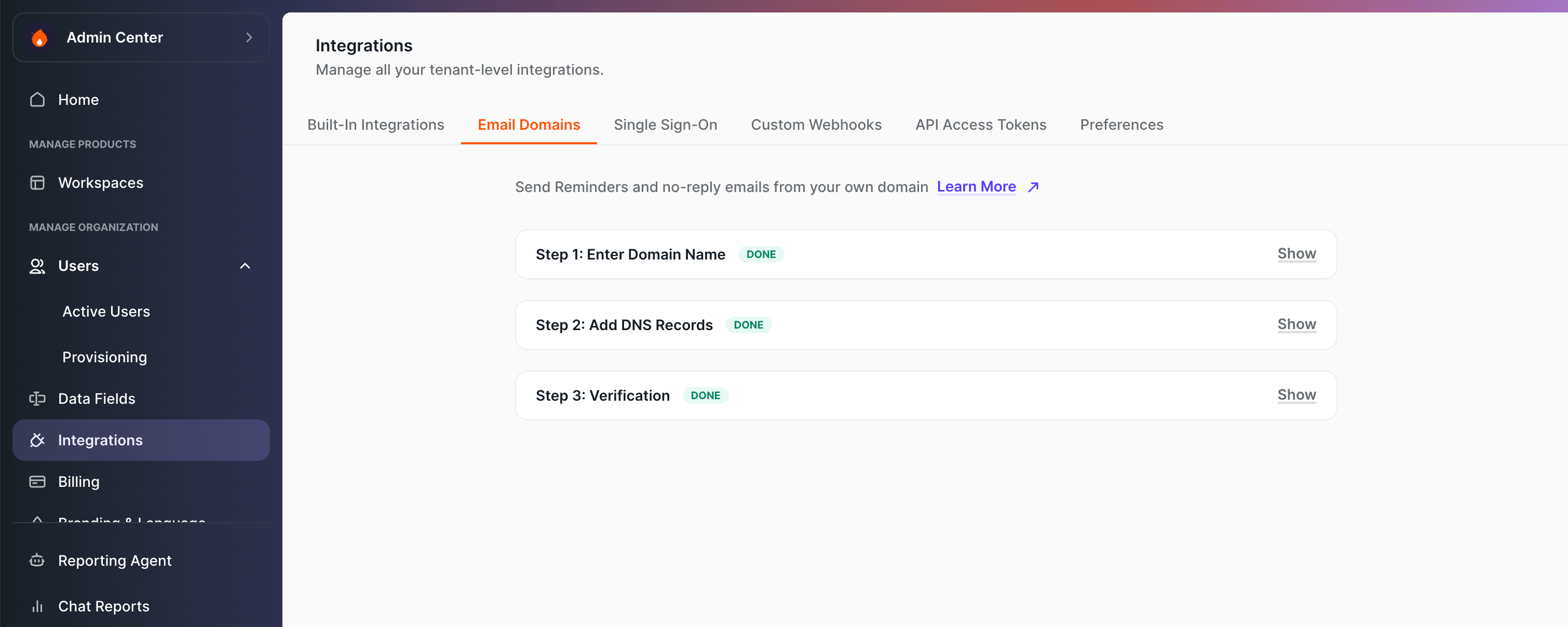Image resolution: width=1568 pixels, height=627 pixels.
Task: Collapse the Users section
Action: click(x=245, y=265)
